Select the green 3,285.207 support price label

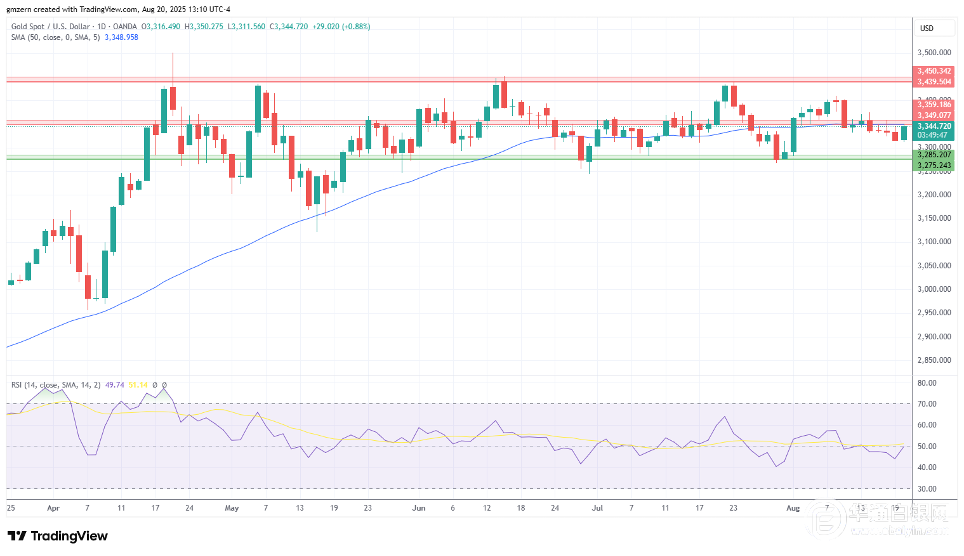934,155
